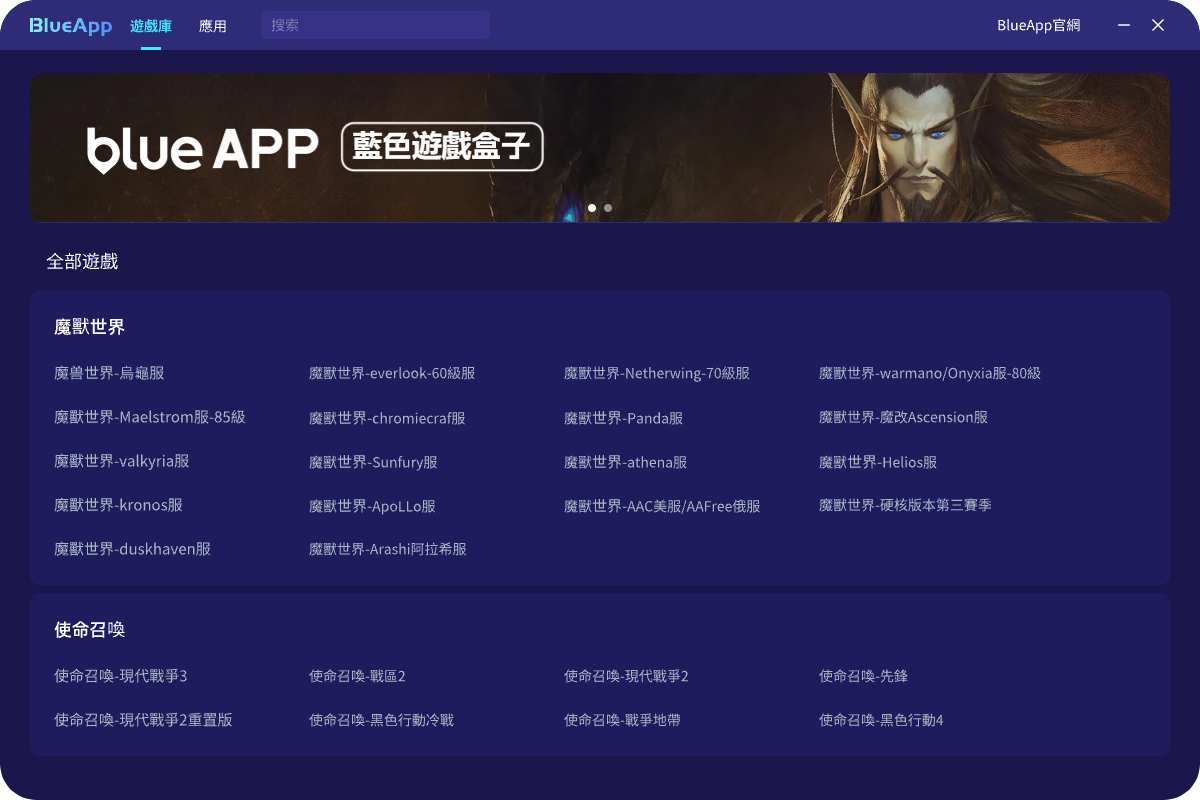Focus the 搜索 search field
Viewport: 1200px width, 800px height.
coord(375,25)
